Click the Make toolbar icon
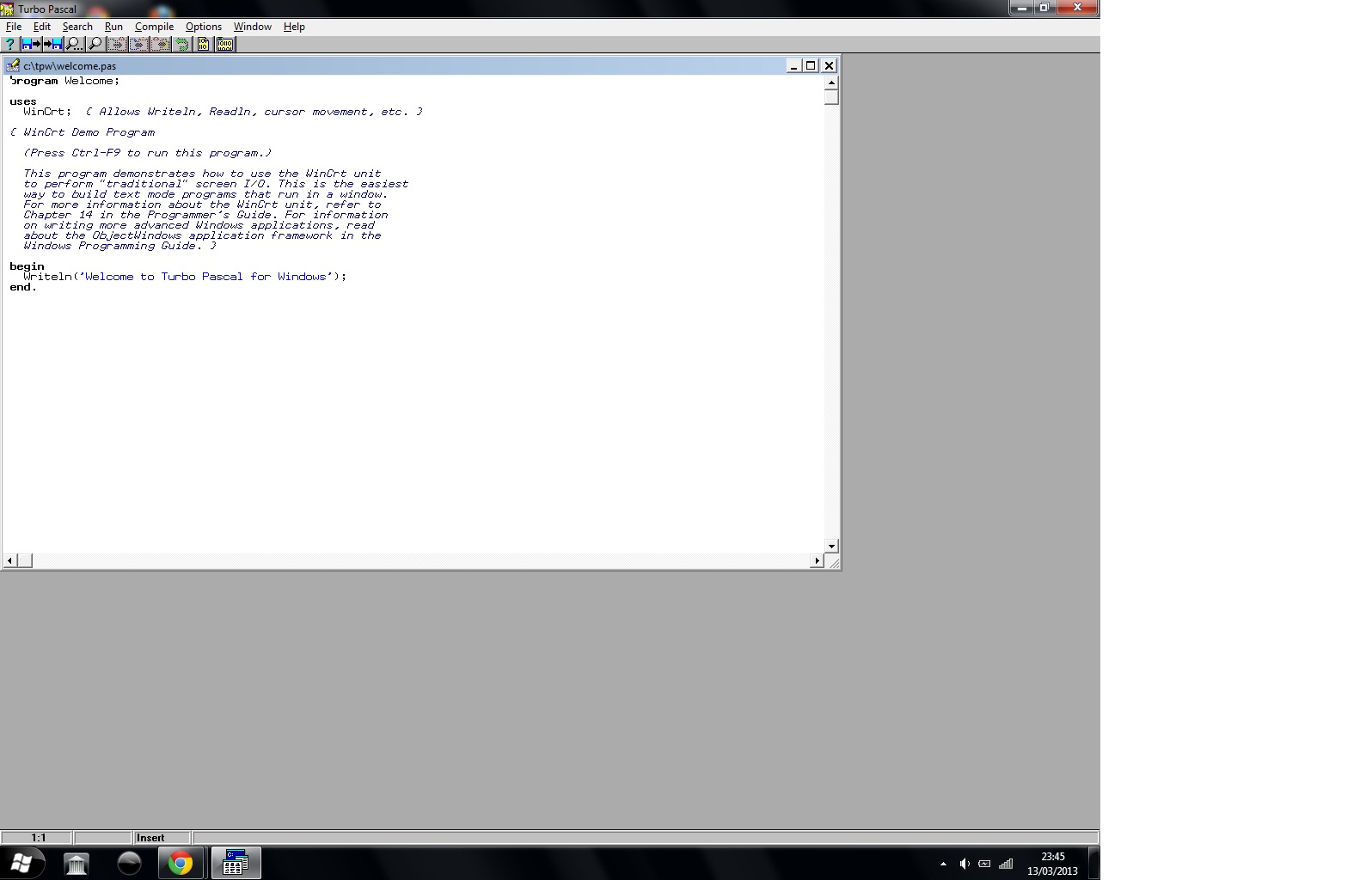Screen dimensions: 1372x880 click(225, 44)
